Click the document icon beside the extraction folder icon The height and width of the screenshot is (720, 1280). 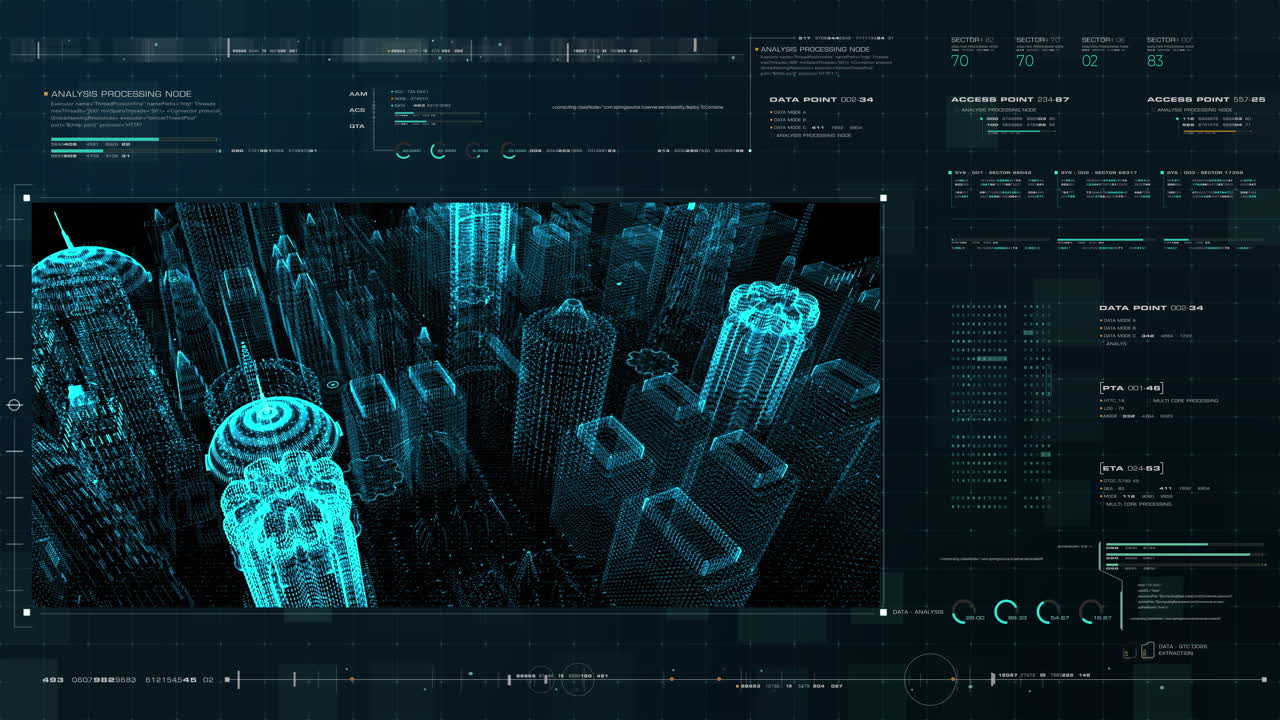click(x=1127, y=653)
